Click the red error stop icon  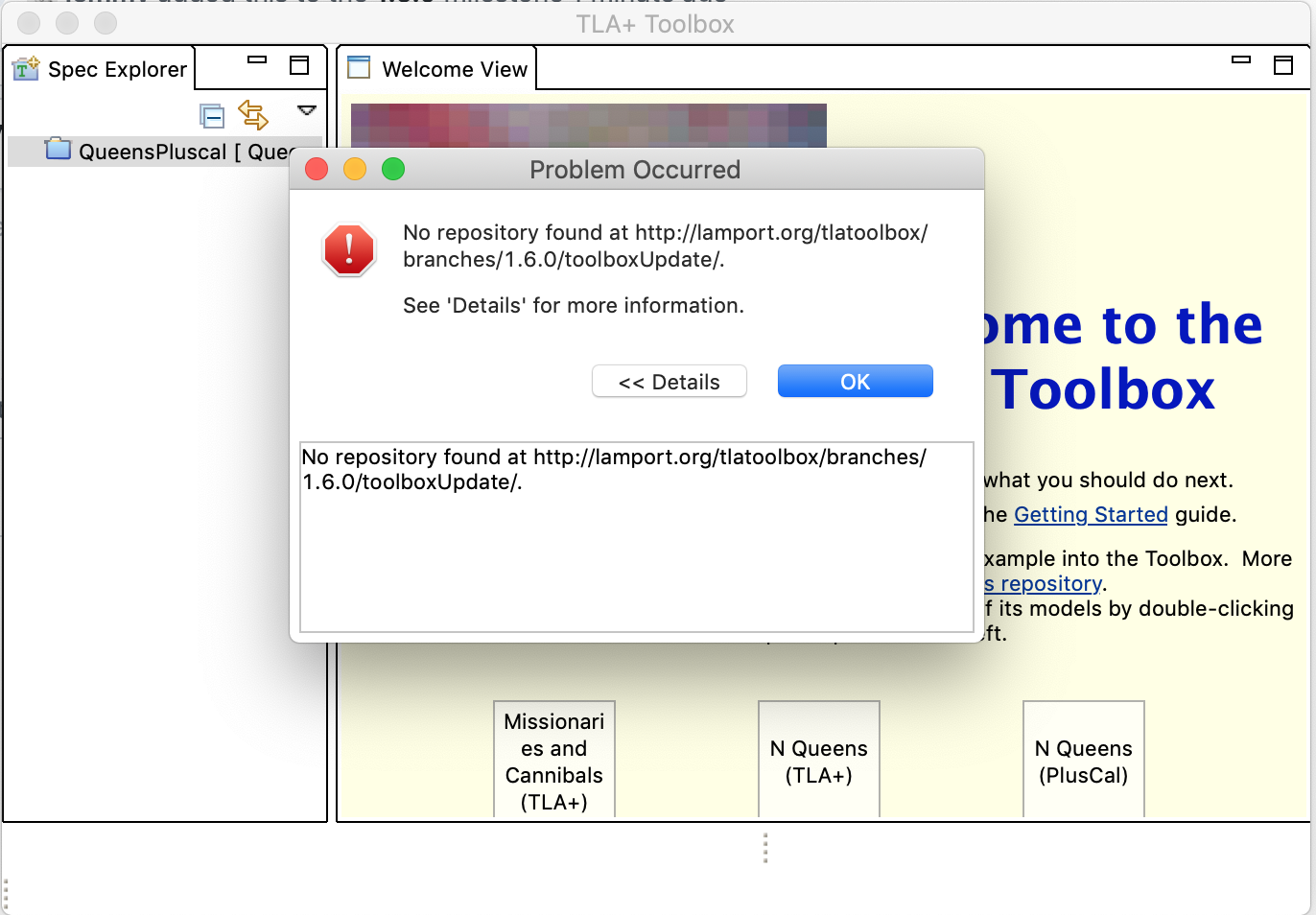pos(349,249)
